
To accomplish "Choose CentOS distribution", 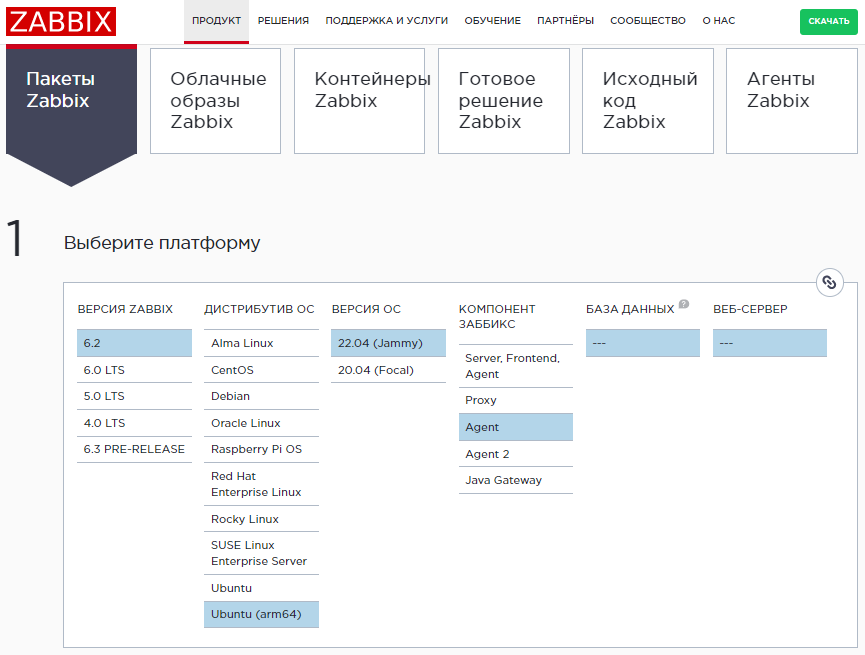I will 261,370.
